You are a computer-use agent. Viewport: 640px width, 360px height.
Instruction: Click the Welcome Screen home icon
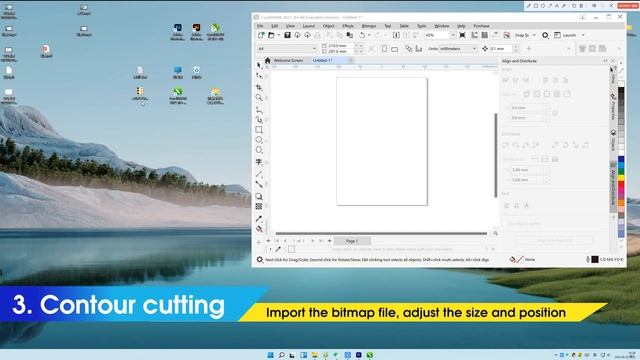point(268,60)
